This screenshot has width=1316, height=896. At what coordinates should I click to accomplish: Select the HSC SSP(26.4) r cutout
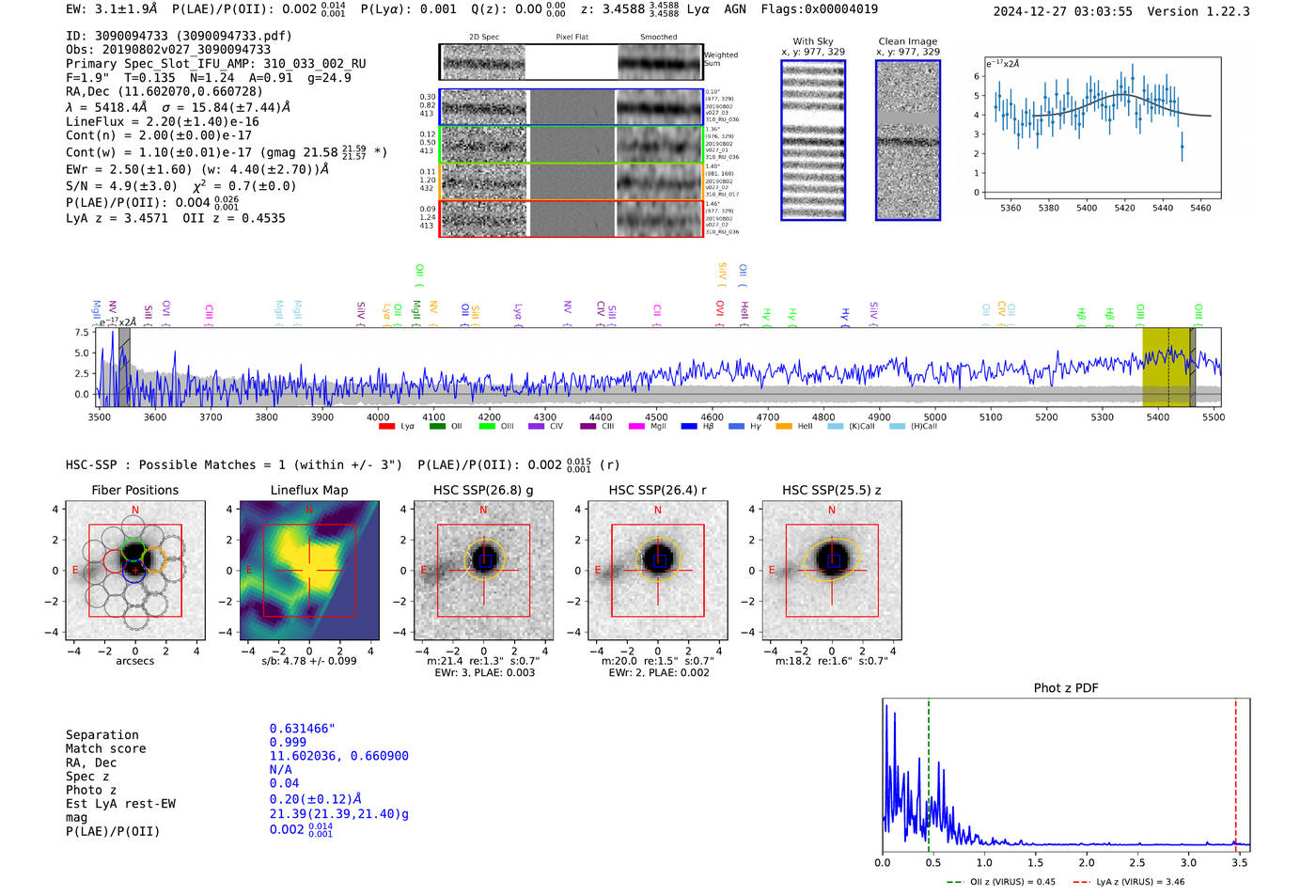pos(658,571)
